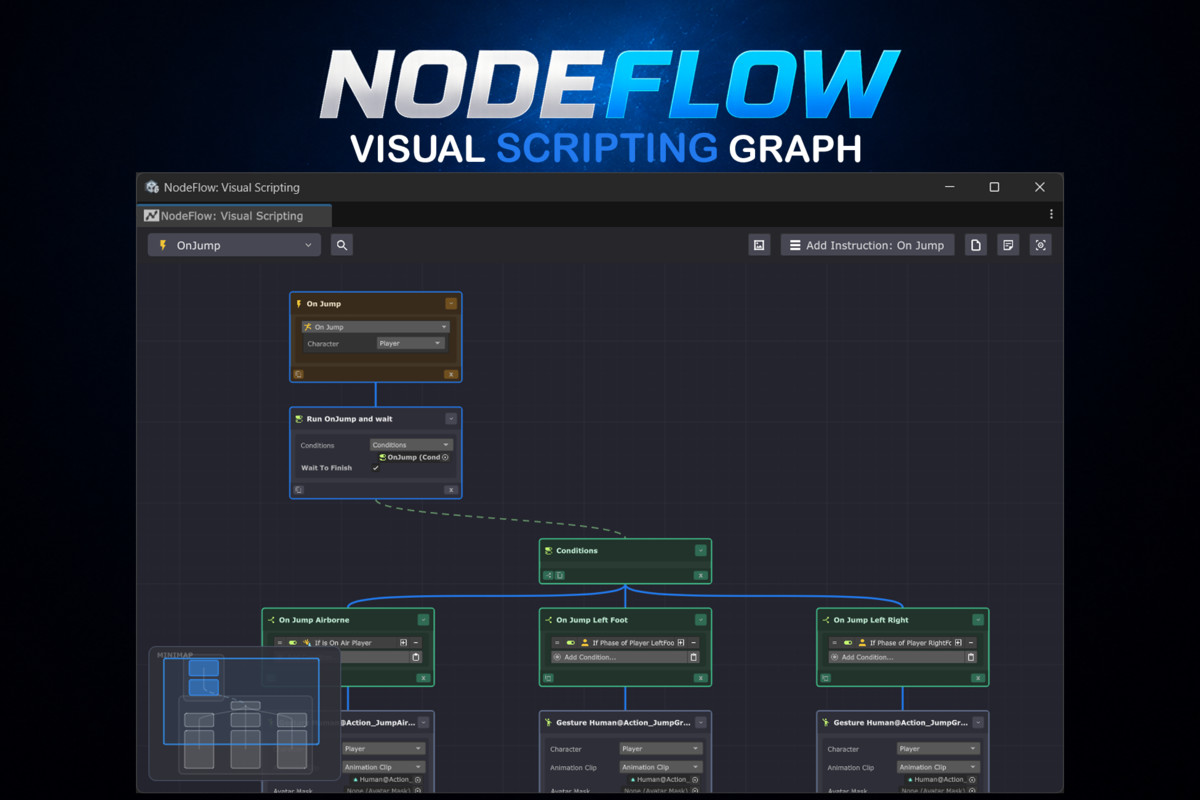Collapse the On Jump Left Right node

coord(978,620)
